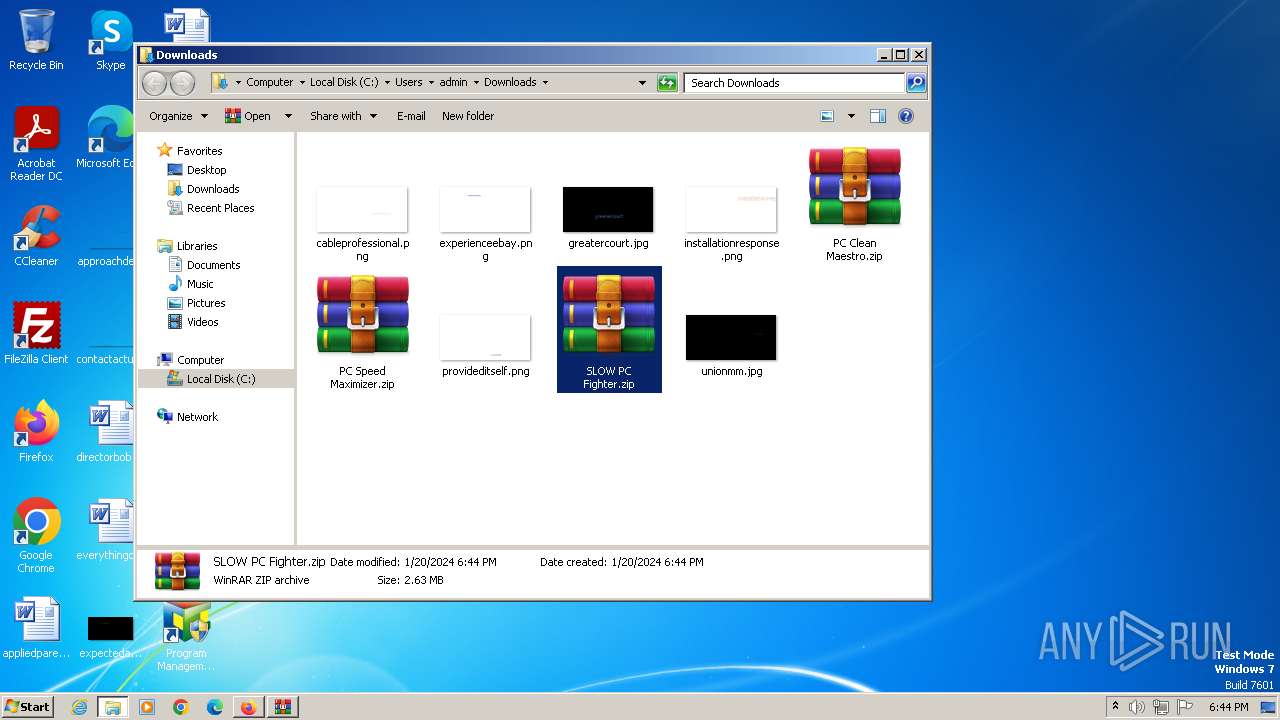Click the Explorer Back navigation button

click(x=154, y=83)
